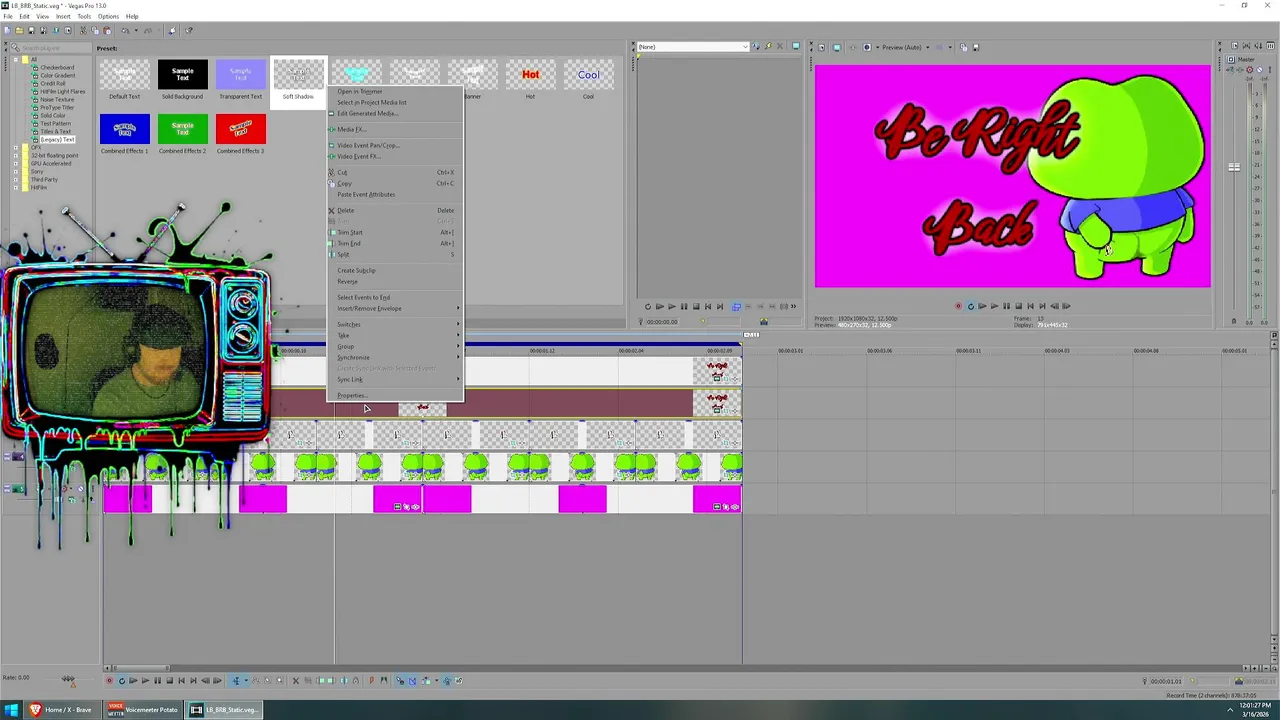Screen dimensions: 1280x720
Task: Open the File menu
Action: [8, 16]
